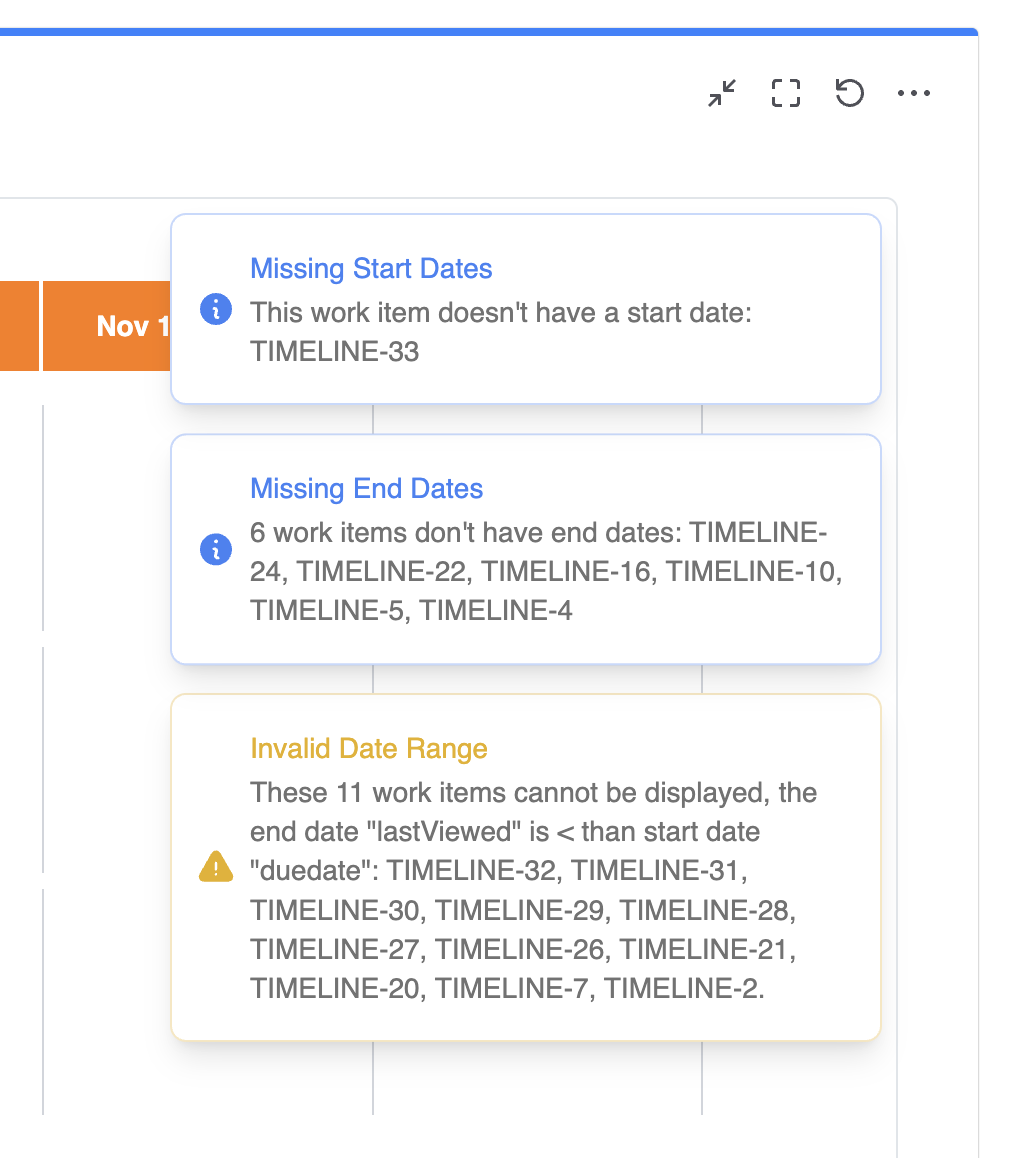1012x1158 pixels.
Task: Select work item TIMELINE-24 in the list
Action: pyautogui.click(x=760, y=533)
